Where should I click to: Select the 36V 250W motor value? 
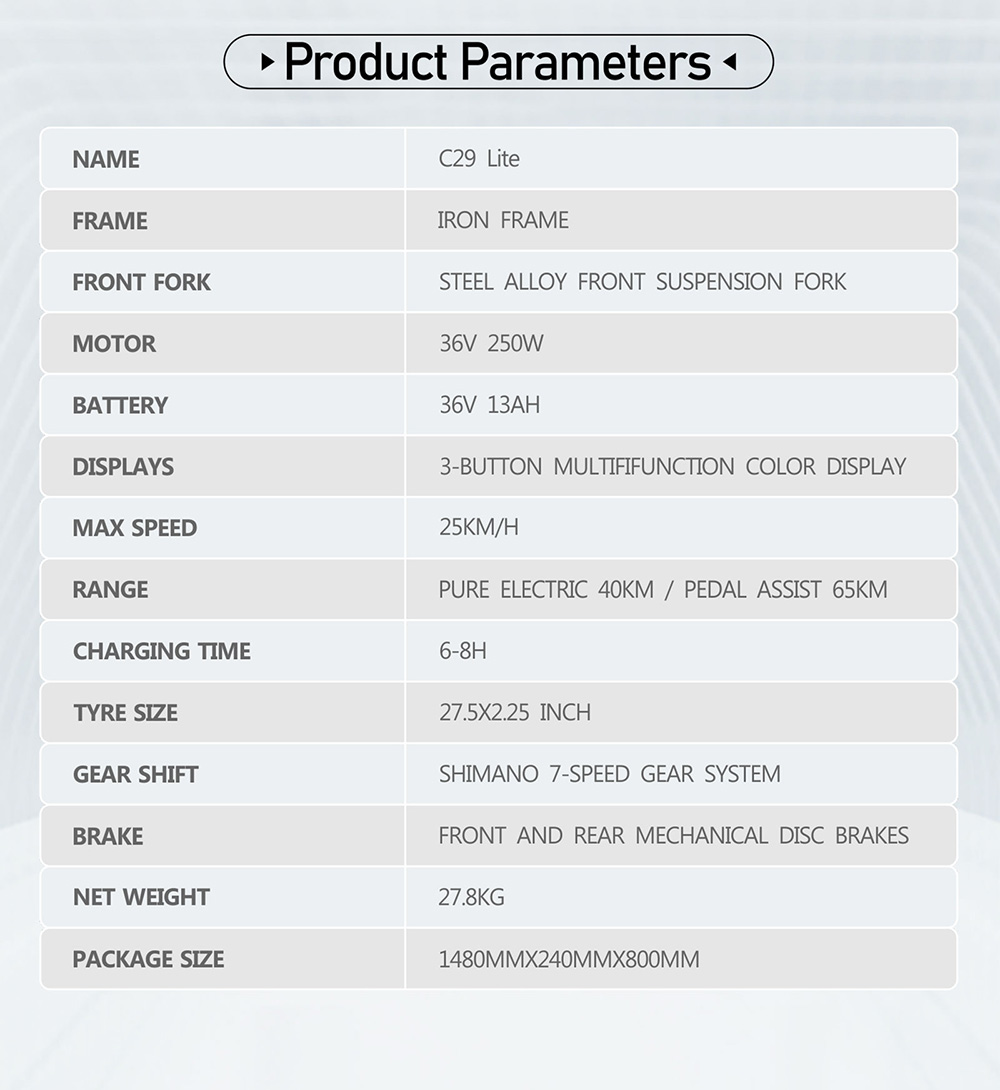coord(491,344)
